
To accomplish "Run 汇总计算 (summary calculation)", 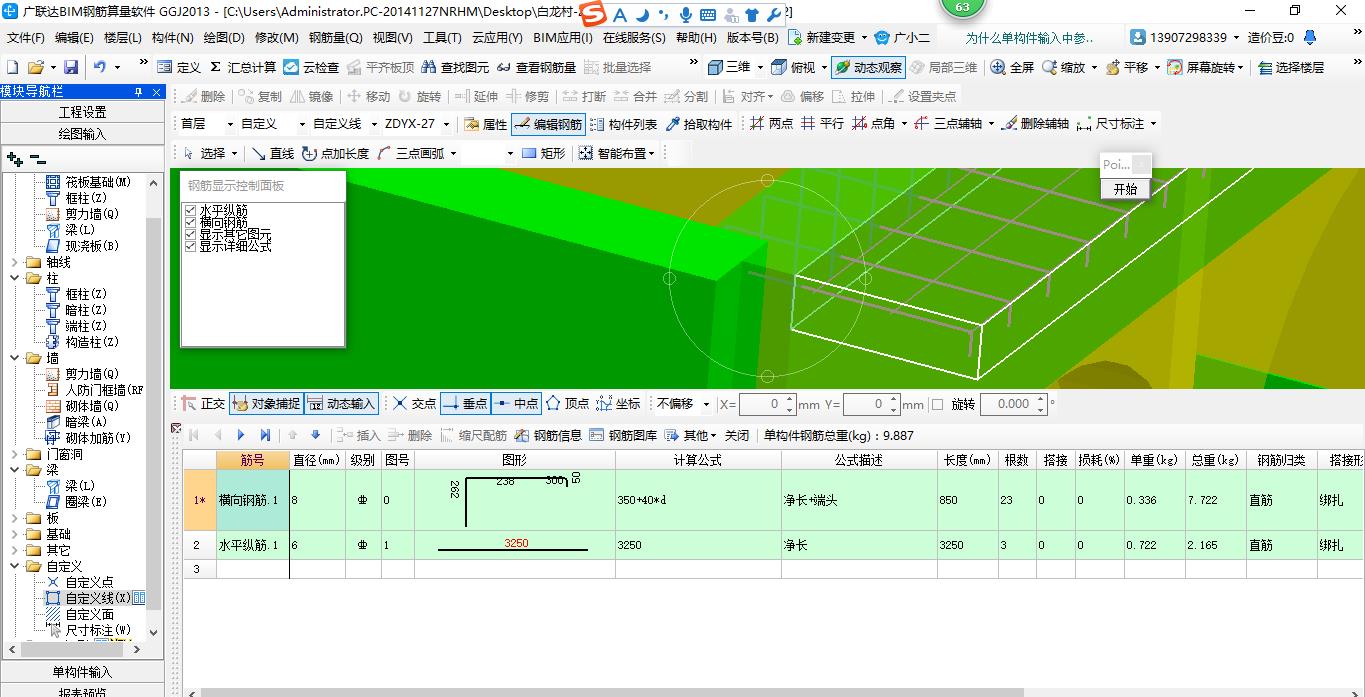I will [x=243, y=67].
